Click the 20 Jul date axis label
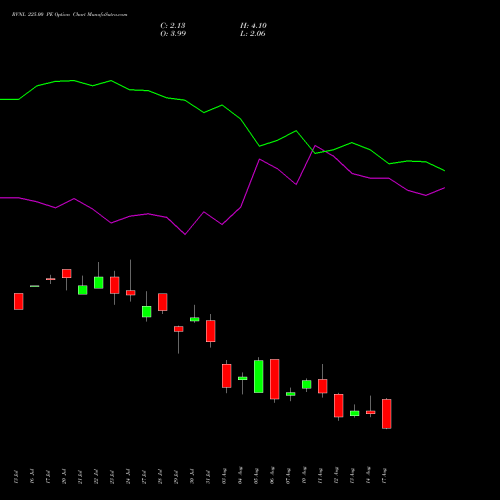 [x=64, y=477]
